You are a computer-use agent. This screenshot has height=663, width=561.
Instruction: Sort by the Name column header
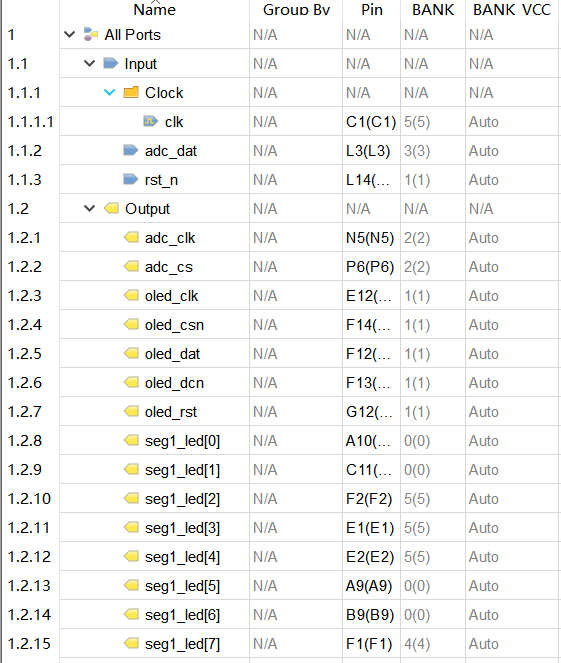click(154, 9)
